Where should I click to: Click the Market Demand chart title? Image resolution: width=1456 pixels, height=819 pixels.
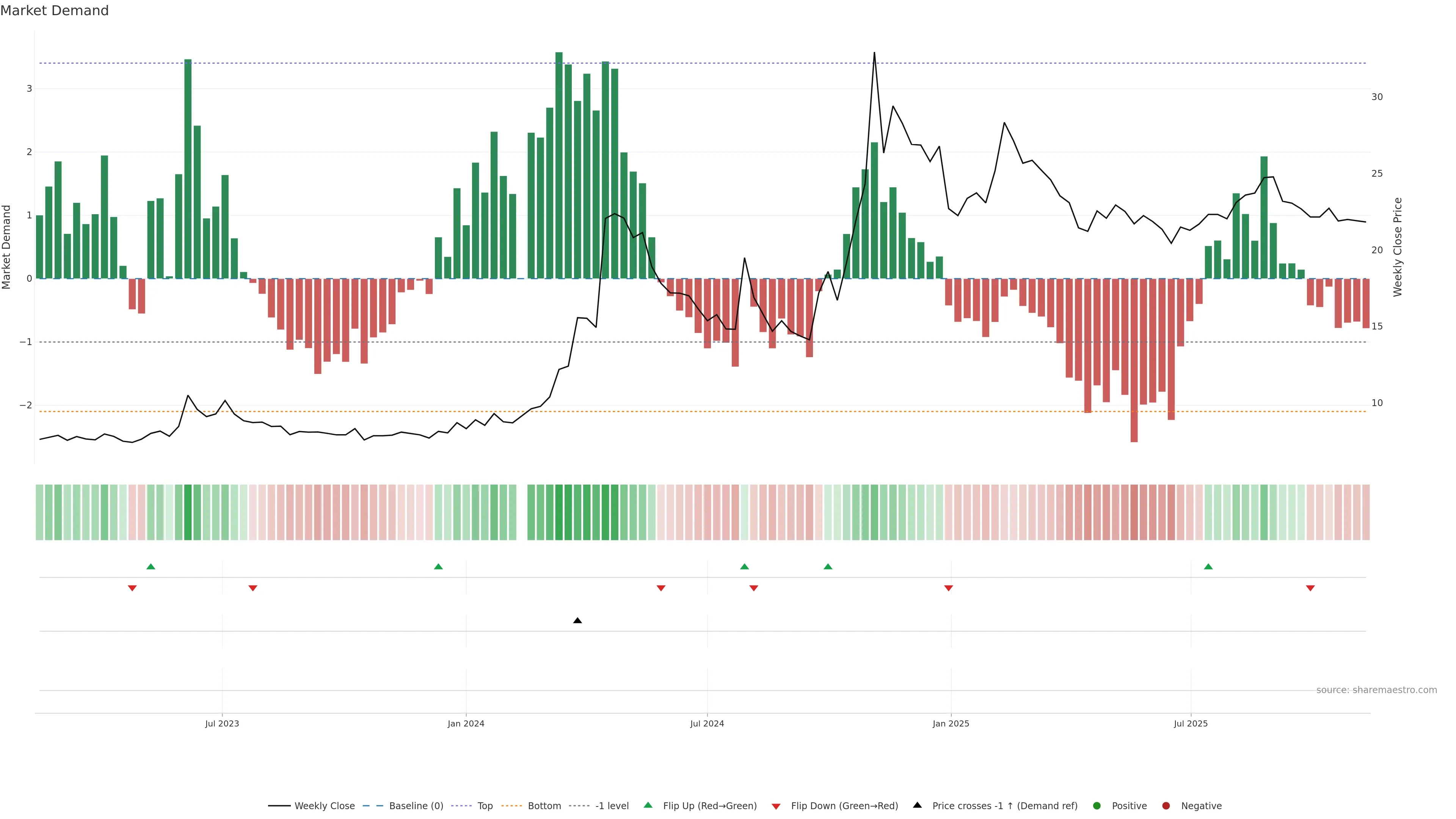click(x=54, y=11)
